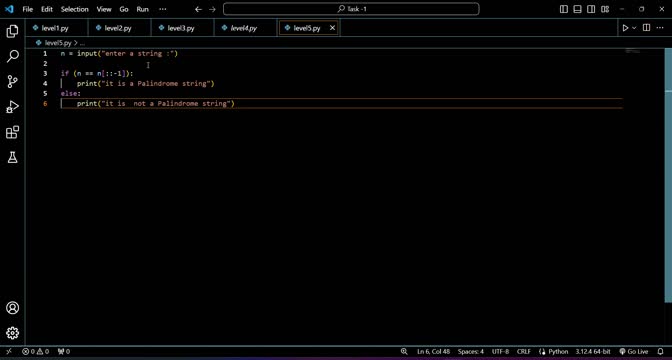
Task: Open the Accounts menu icon
Action: point(12,308)
